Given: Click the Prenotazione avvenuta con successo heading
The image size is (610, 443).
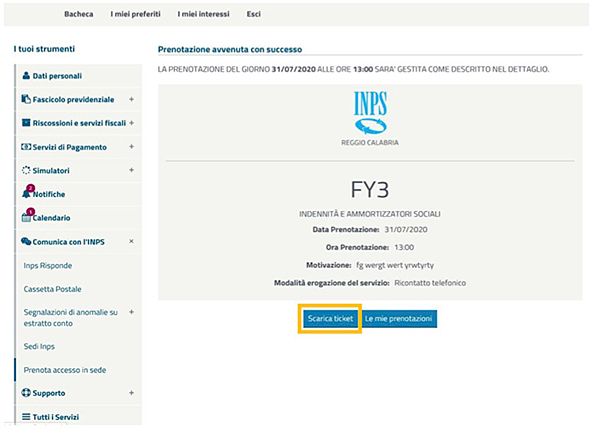Looking at the screenshot, I should click(230, 49).
